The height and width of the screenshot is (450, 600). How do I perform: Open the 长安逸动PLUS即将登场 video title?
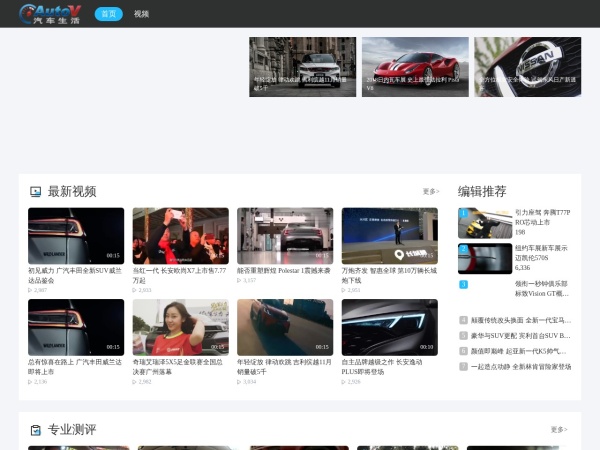(389, 366)
